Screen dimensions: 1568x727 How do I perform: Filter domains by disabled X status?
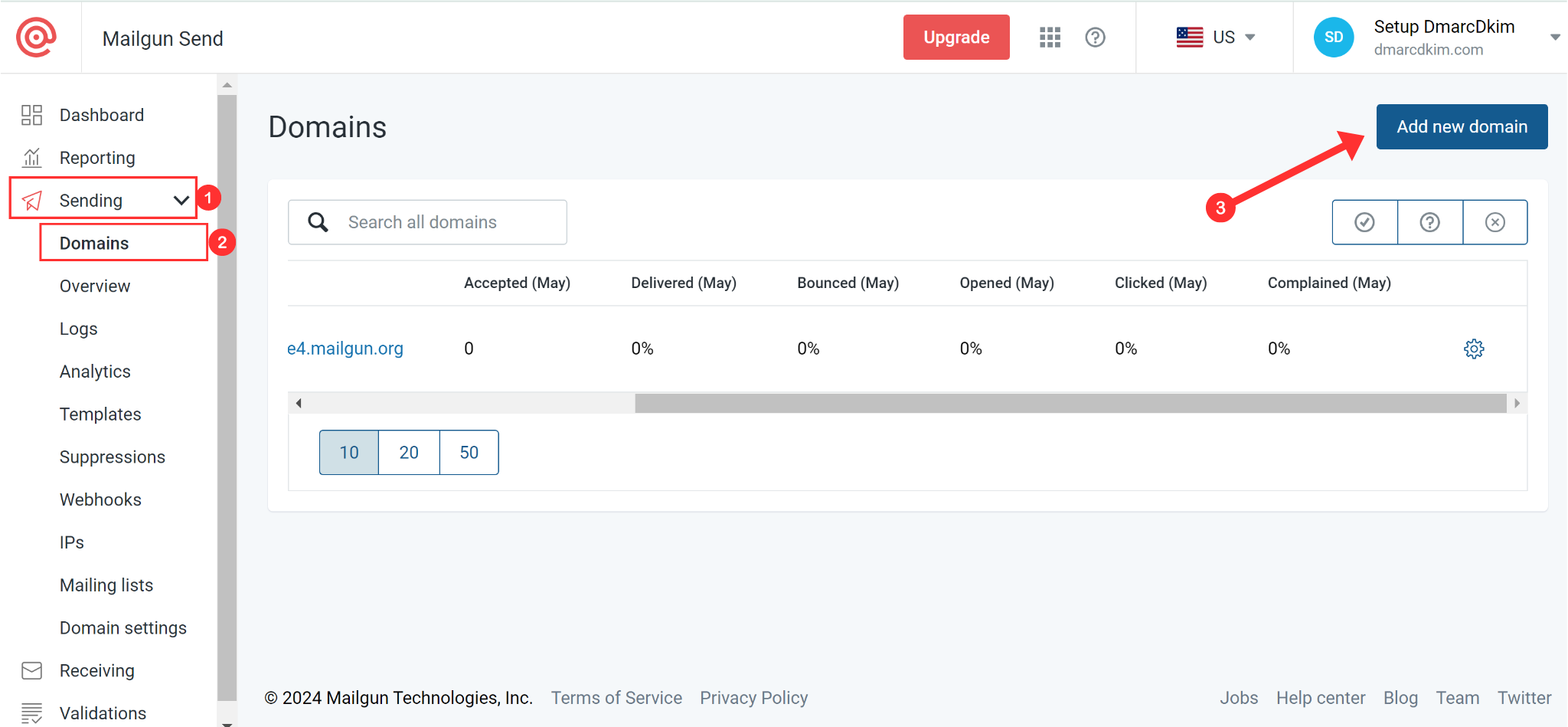click(1494, 222)
